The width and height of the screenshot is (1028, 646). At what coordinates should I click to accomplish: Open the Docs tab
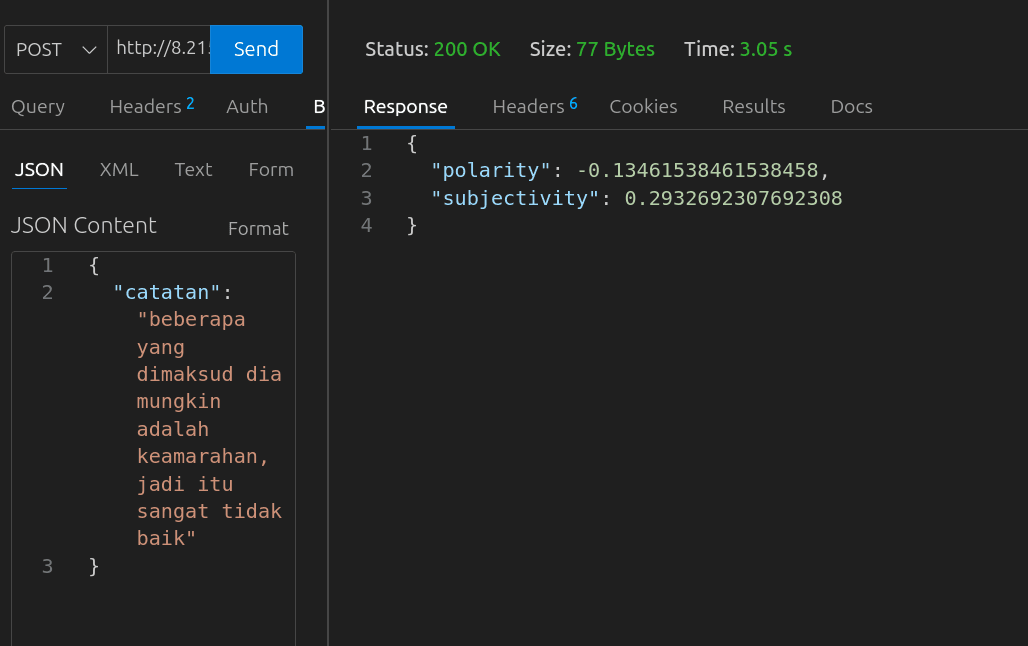pyautogui.click(x=851, y=106)
